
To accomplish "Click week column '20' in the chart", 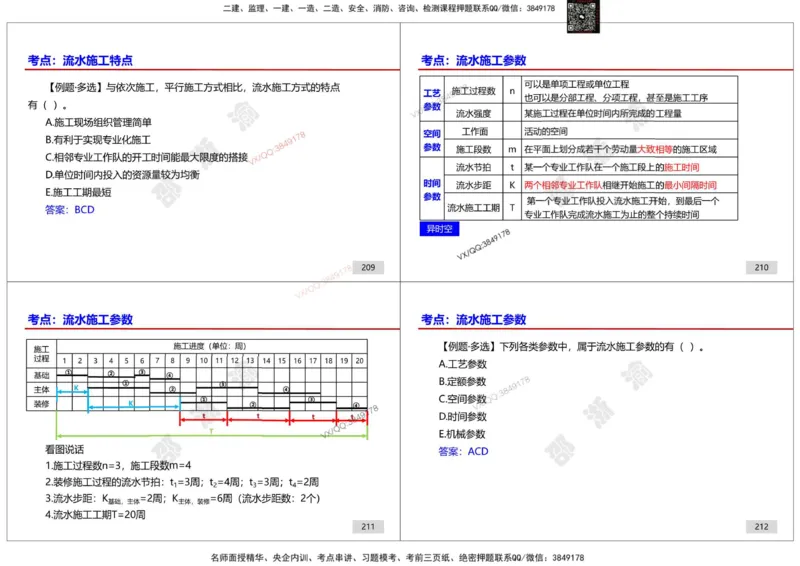I will [x=359, y=360].
